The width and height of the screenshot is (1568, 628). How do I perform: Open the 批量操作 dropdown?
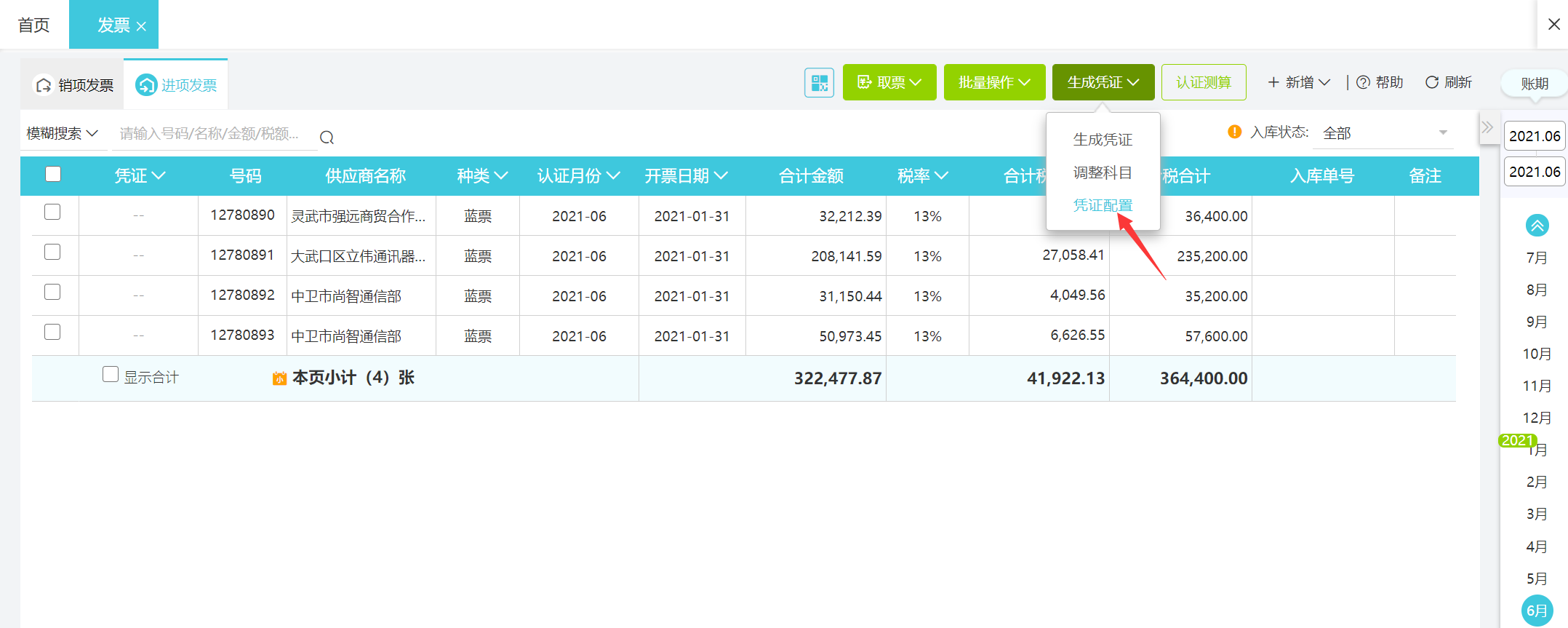(994, 82)
